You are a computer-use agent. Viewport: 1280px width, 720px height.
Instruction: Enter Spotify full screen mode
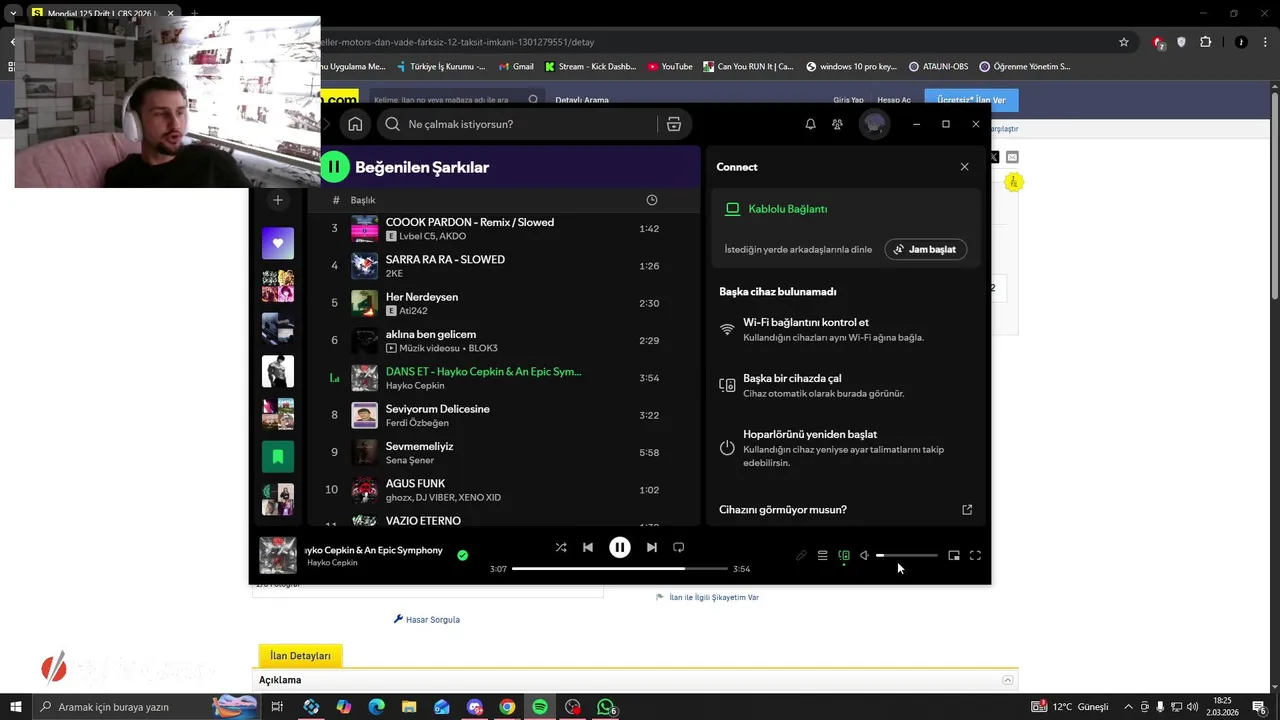[x=975, y=555]
